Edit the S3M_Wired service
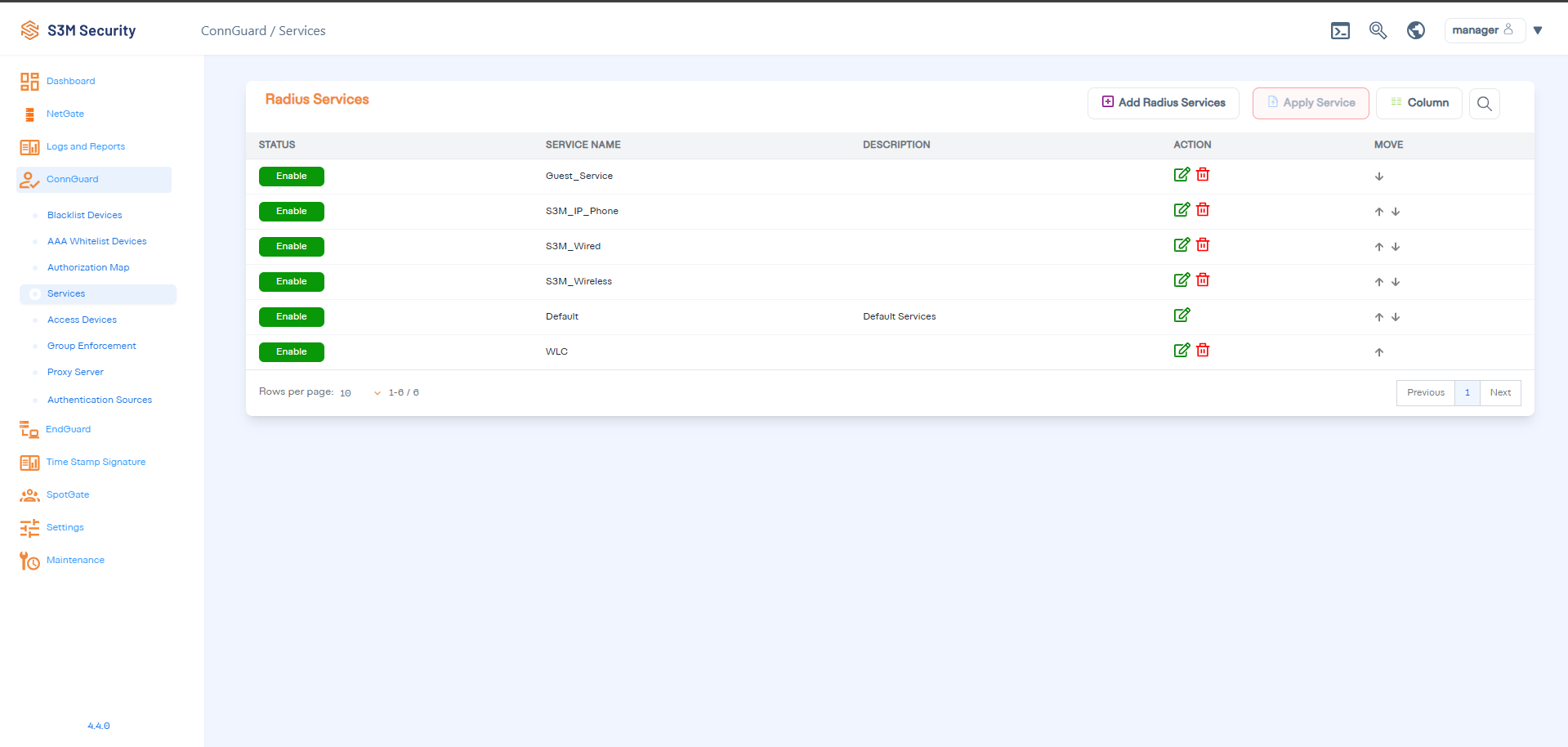 point(1182,244)
